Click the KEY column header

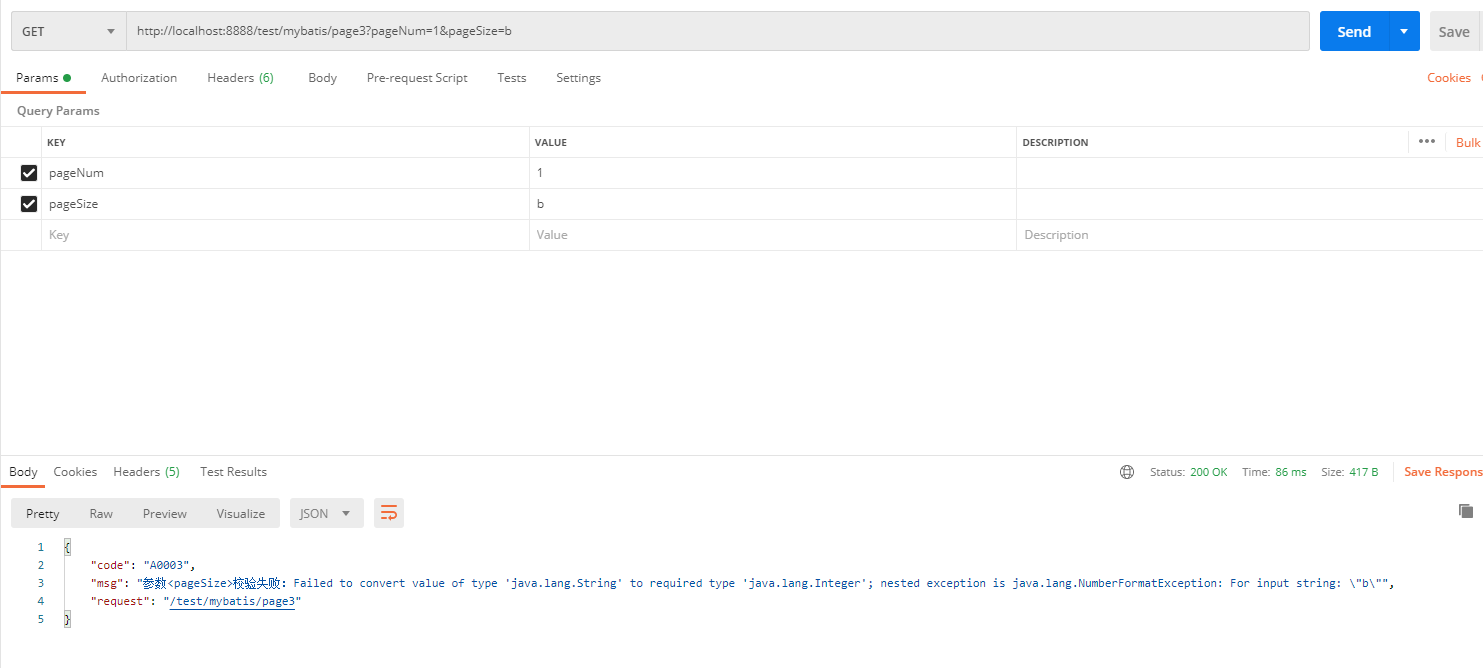click(x=56, y=142)
